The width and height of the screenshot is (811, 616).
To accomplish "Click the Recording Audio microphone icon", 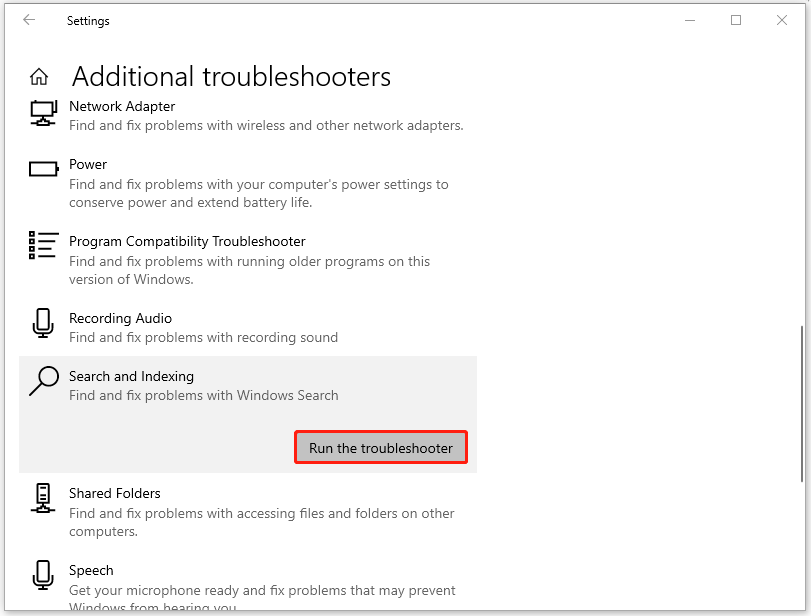I will pos(43,325).
